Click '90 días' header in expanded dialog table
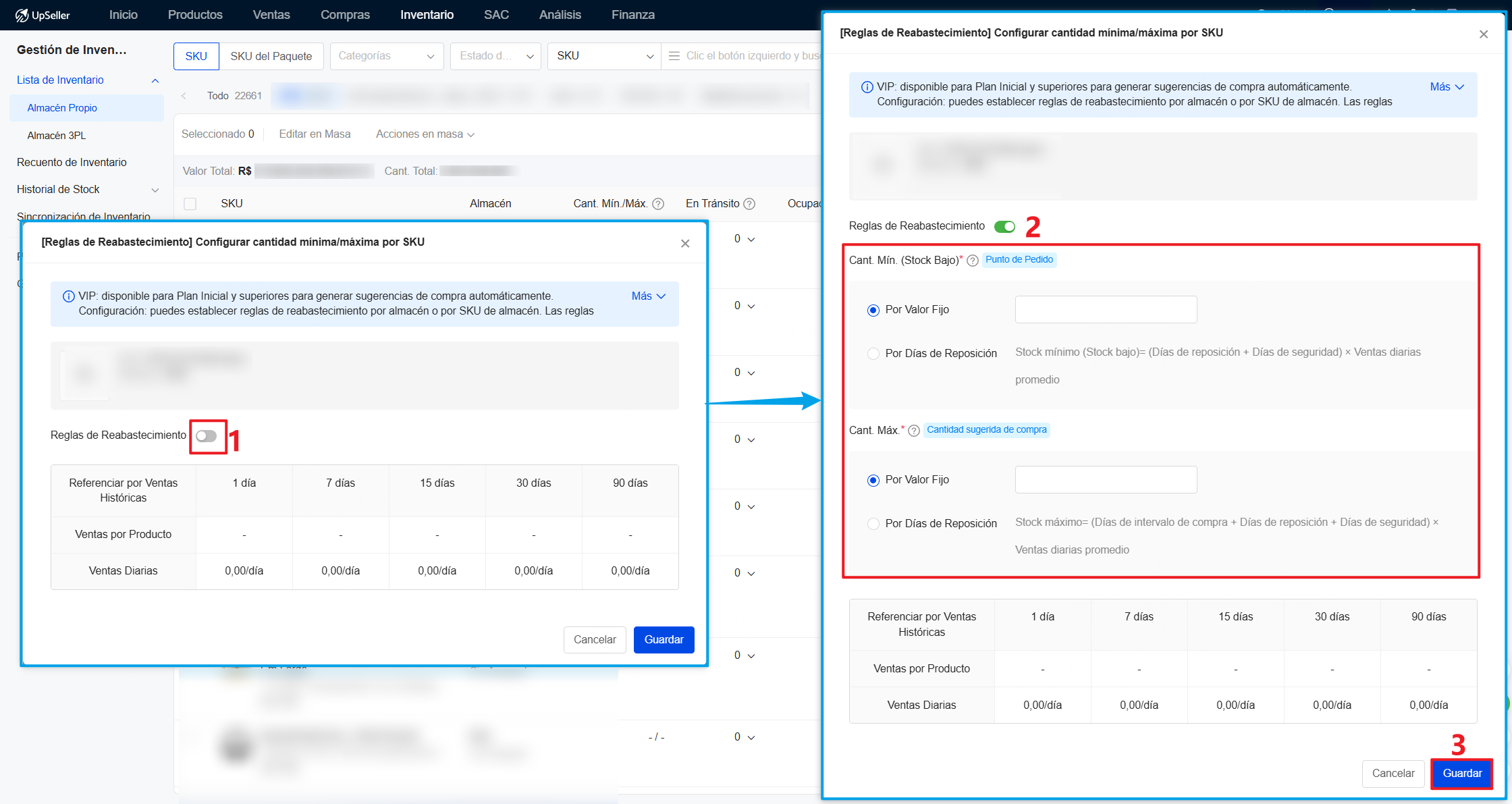Image resolution: width=1512 pixels, height=804 pixels. 1428,617
